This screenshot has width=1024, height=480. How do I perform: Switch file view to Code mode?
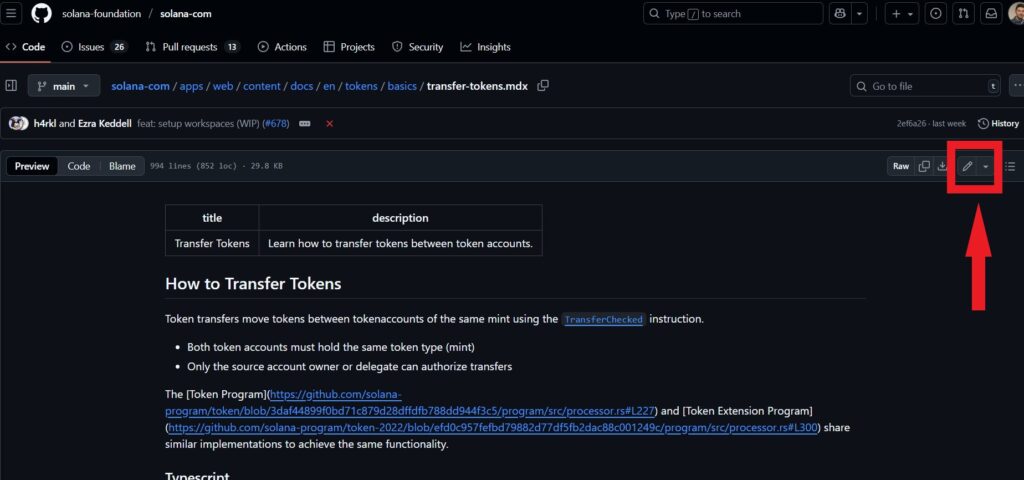[79, 166]
